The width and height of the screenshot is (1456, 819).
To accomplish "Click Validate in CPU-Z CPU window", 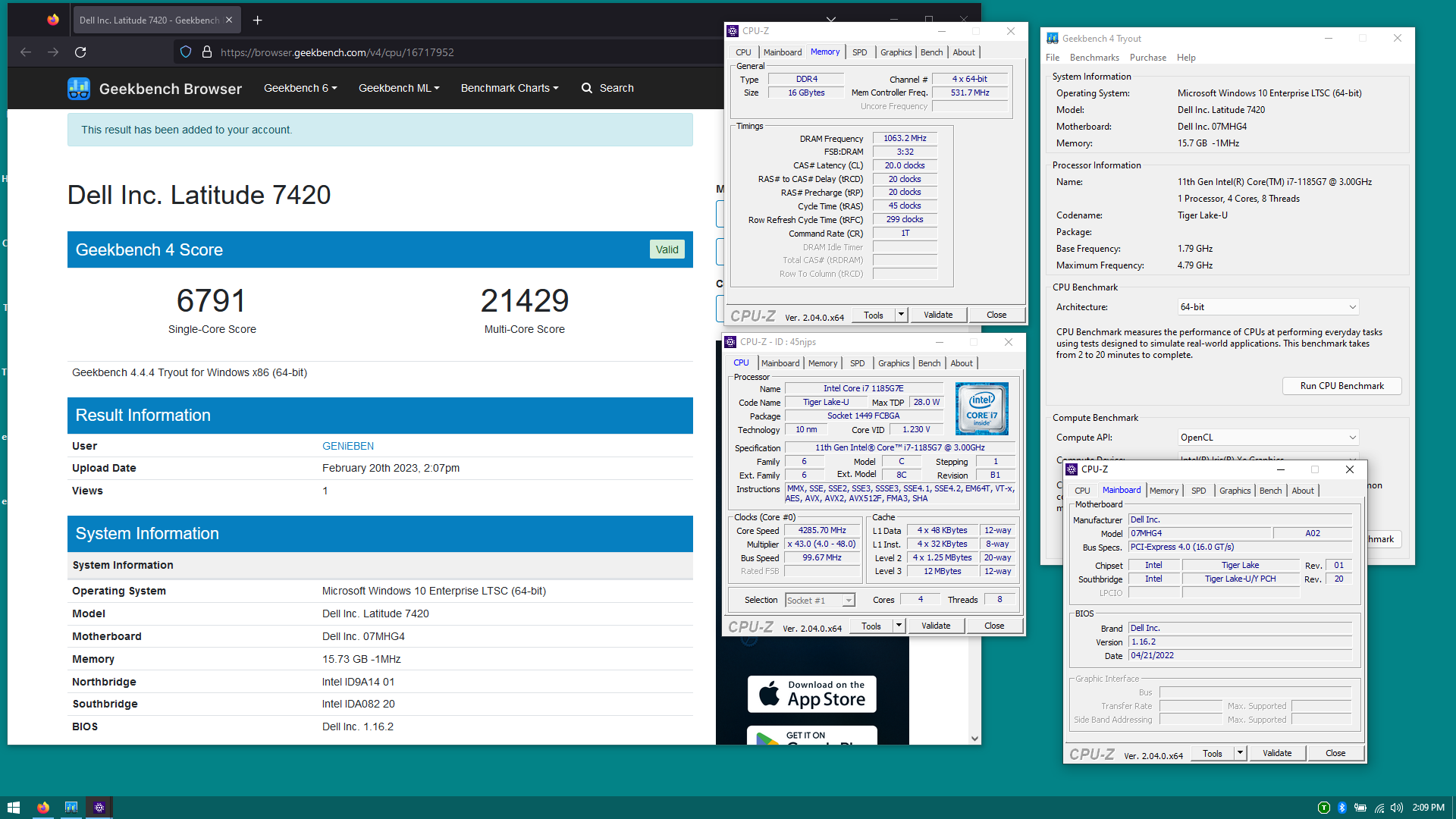I will 936,626.
